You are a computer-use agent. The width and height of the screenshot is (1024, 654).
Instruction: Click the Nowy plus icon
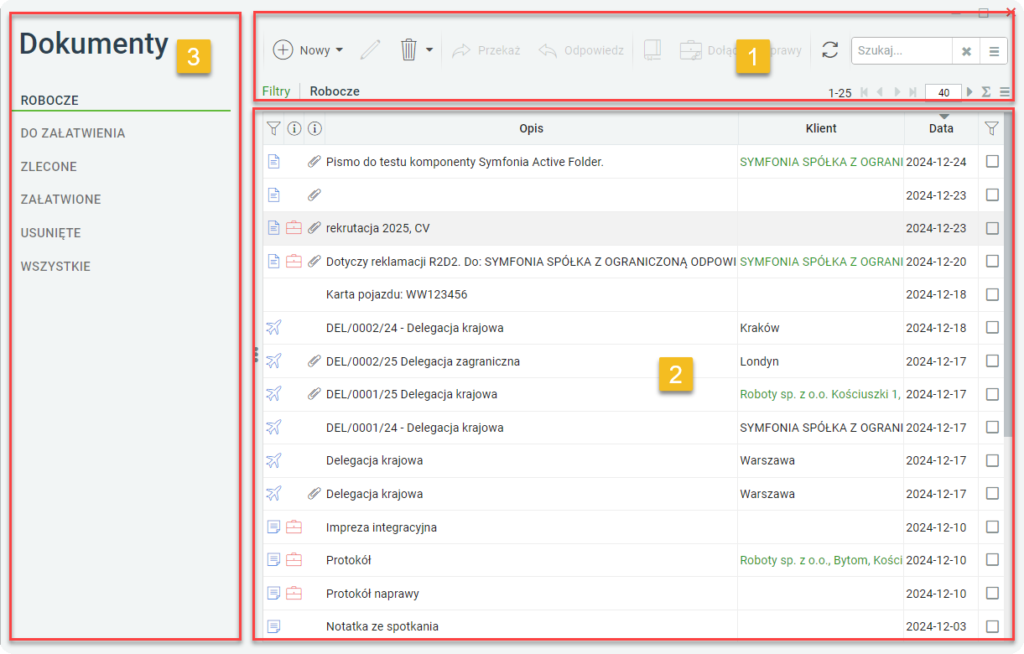tap(283, 50)
